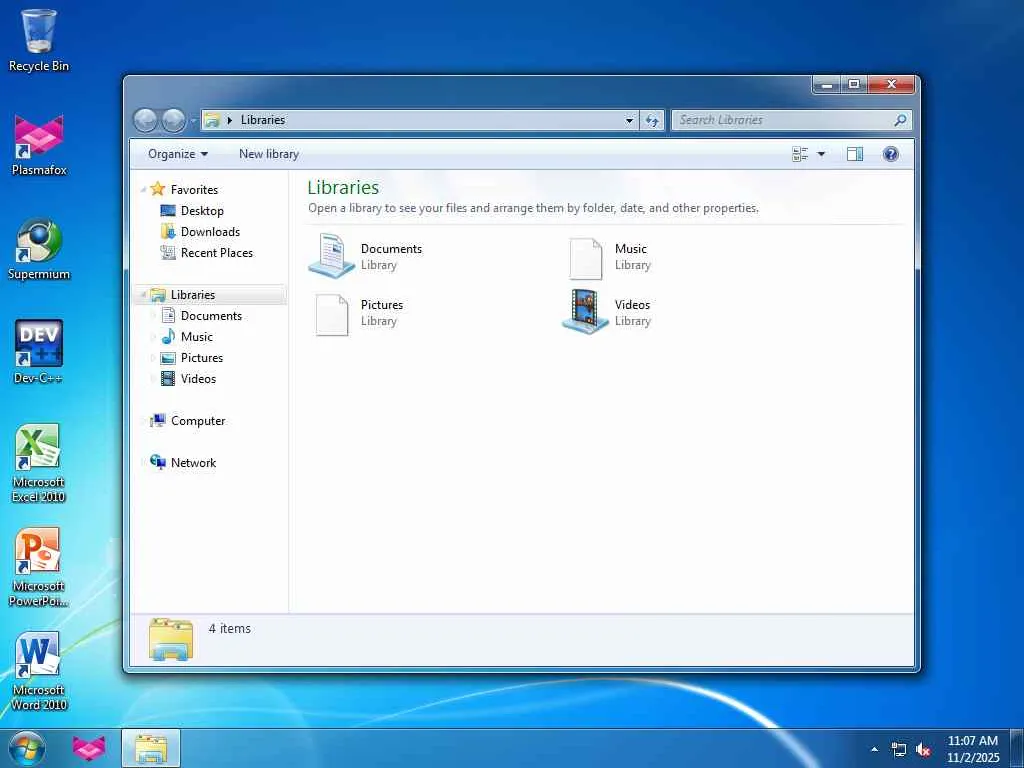
Task: Minimize the Libraries window
Action: pos(827,85)
